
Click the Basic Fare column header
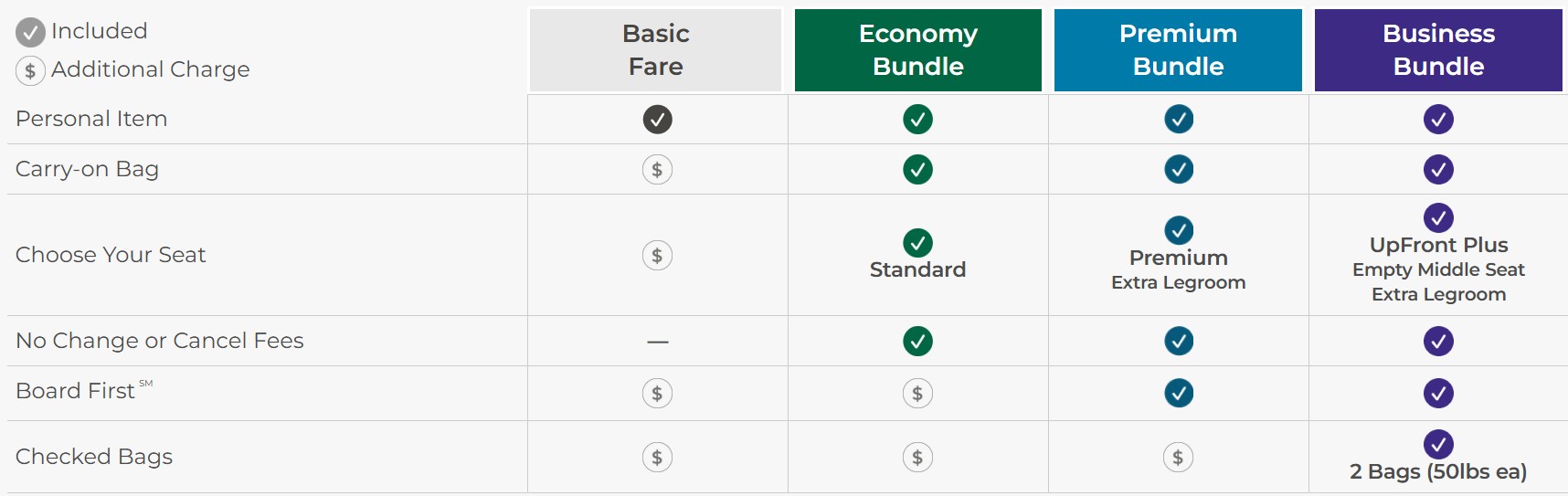coord(655,50)
